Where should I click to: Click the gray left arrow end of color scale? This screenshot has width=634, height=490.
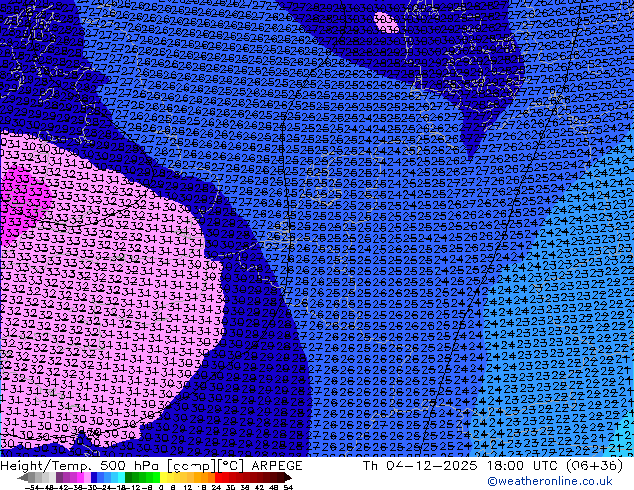pyautogui.click(x=23, y=477)
